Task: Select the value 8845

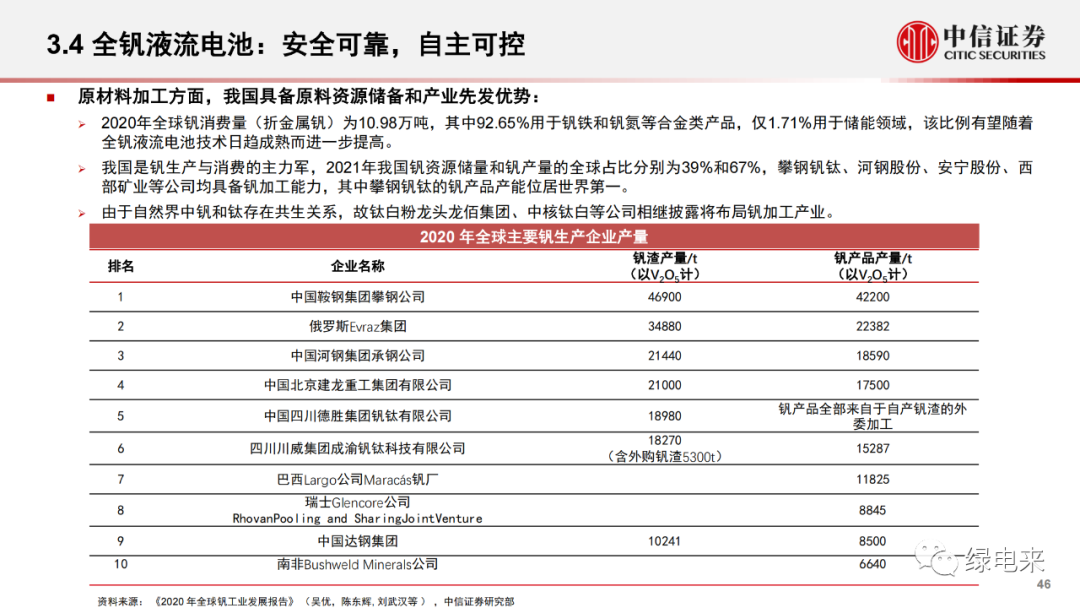Action: (x=873, y=510)
